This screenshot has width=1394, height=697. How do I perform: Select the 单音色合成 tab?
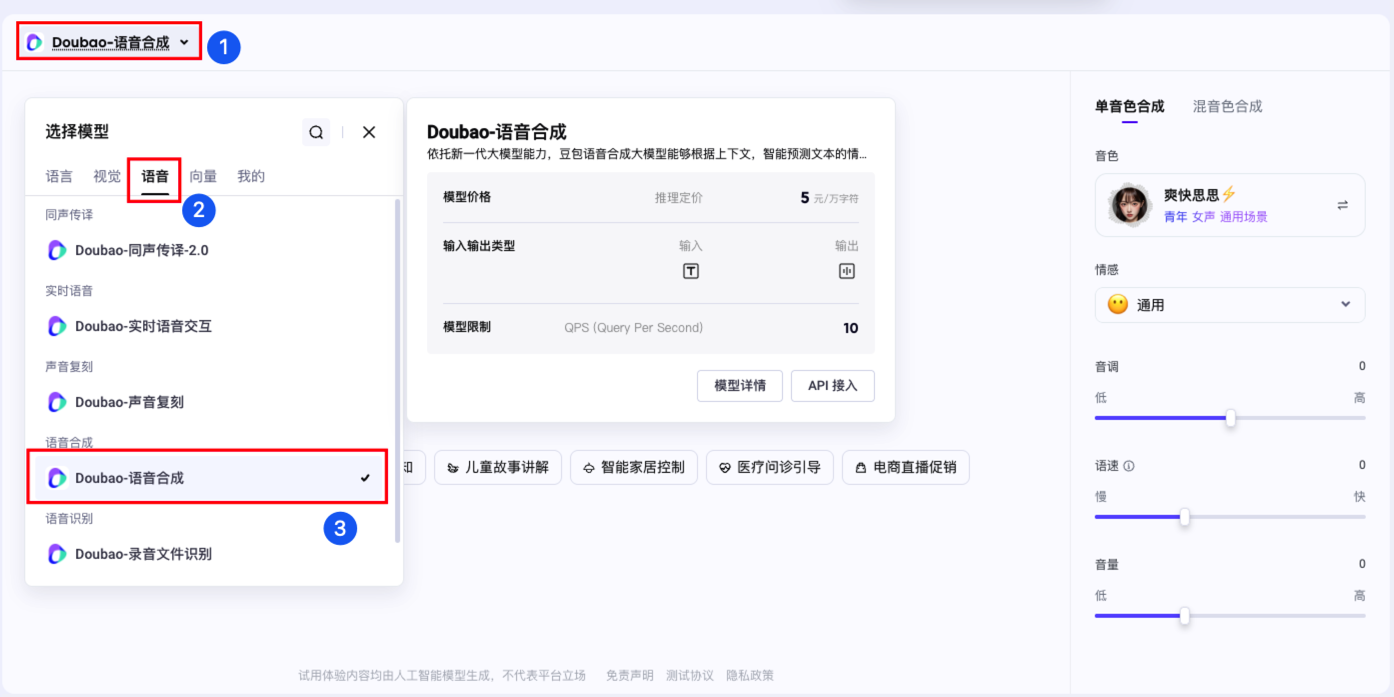[1130, 106]
